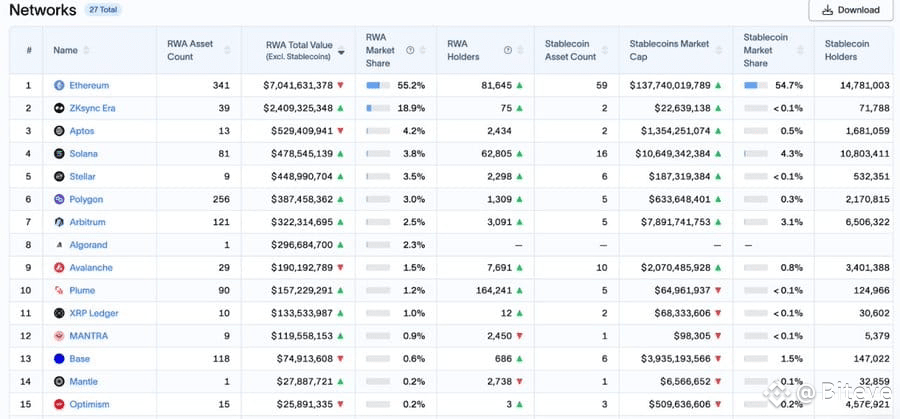Click the ZKsync Era logo icon
The width and height of the screenshot is (900, 419).
tap(59, 108)
